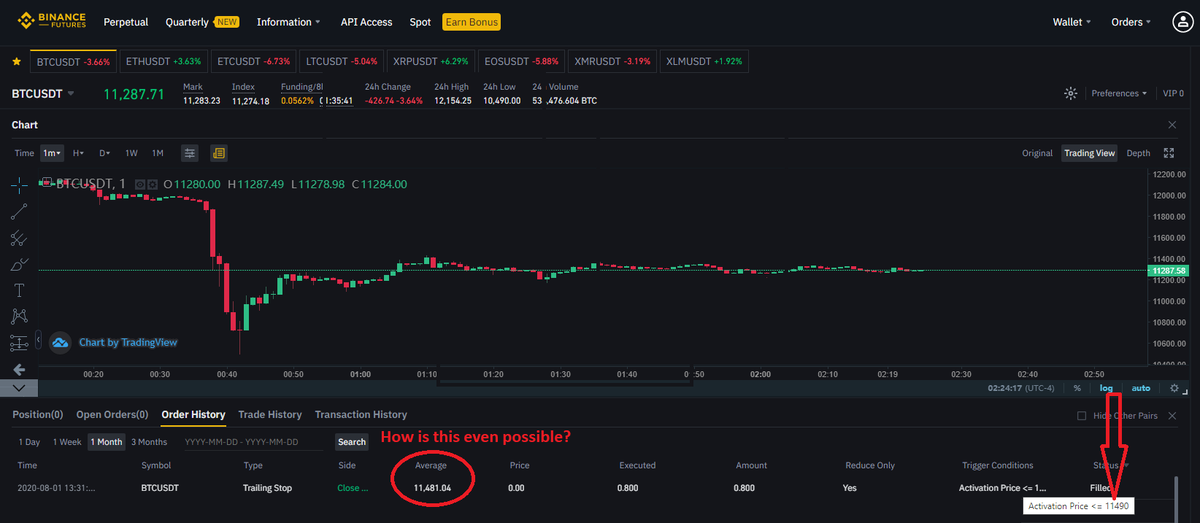Click the favorites star icon
Screen dimensions: 1200x523
coord(16,62)
